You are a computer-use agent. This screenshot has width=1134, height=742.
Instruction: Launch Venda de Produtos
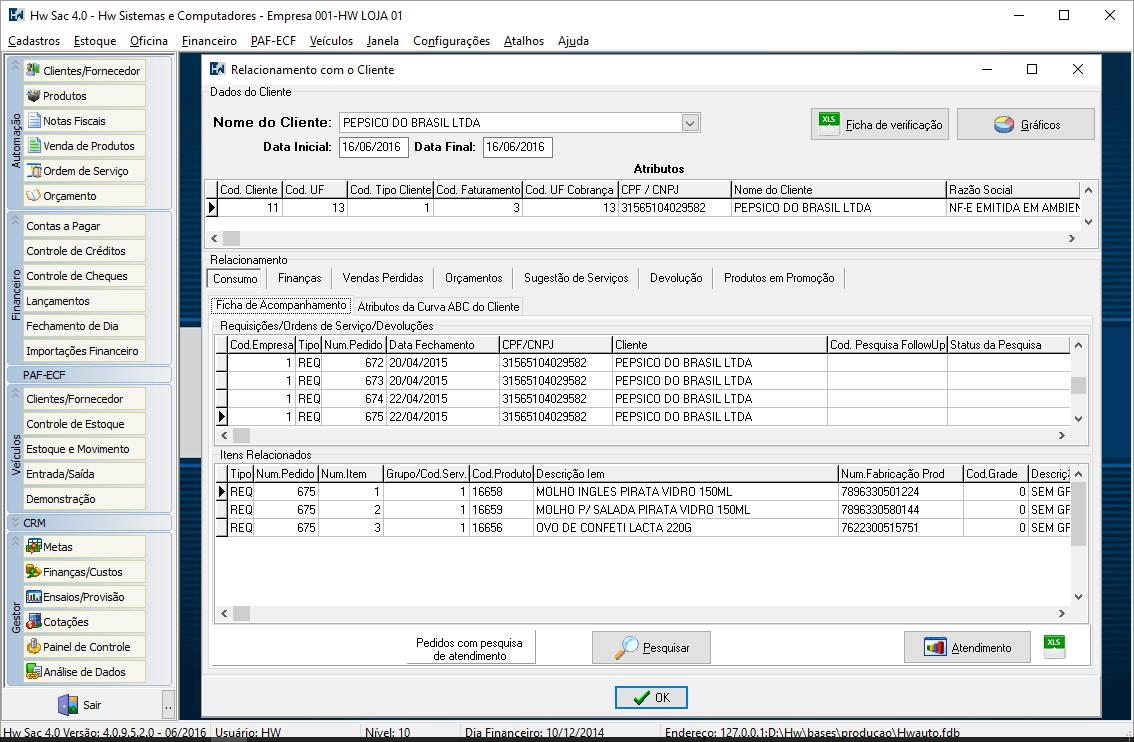pyautogui.click(x=85, y=145)
